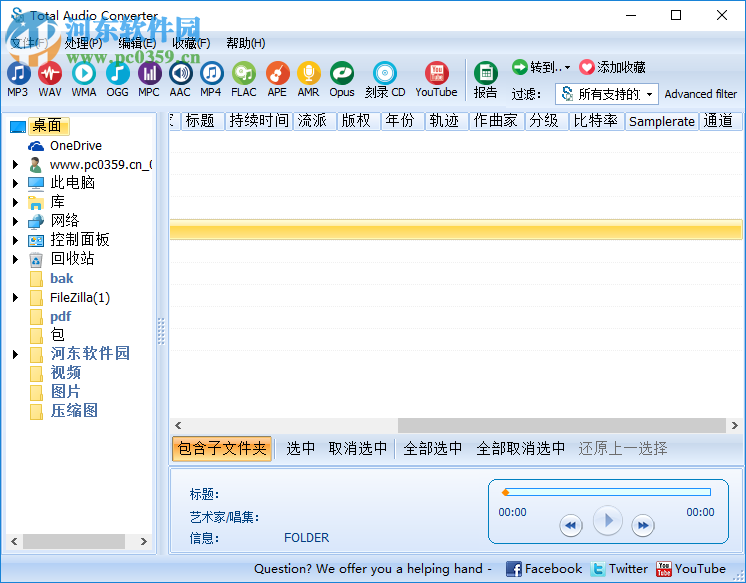
Task: Click the 取消选中 uncheck button
Action: click(x=358, y=448)
